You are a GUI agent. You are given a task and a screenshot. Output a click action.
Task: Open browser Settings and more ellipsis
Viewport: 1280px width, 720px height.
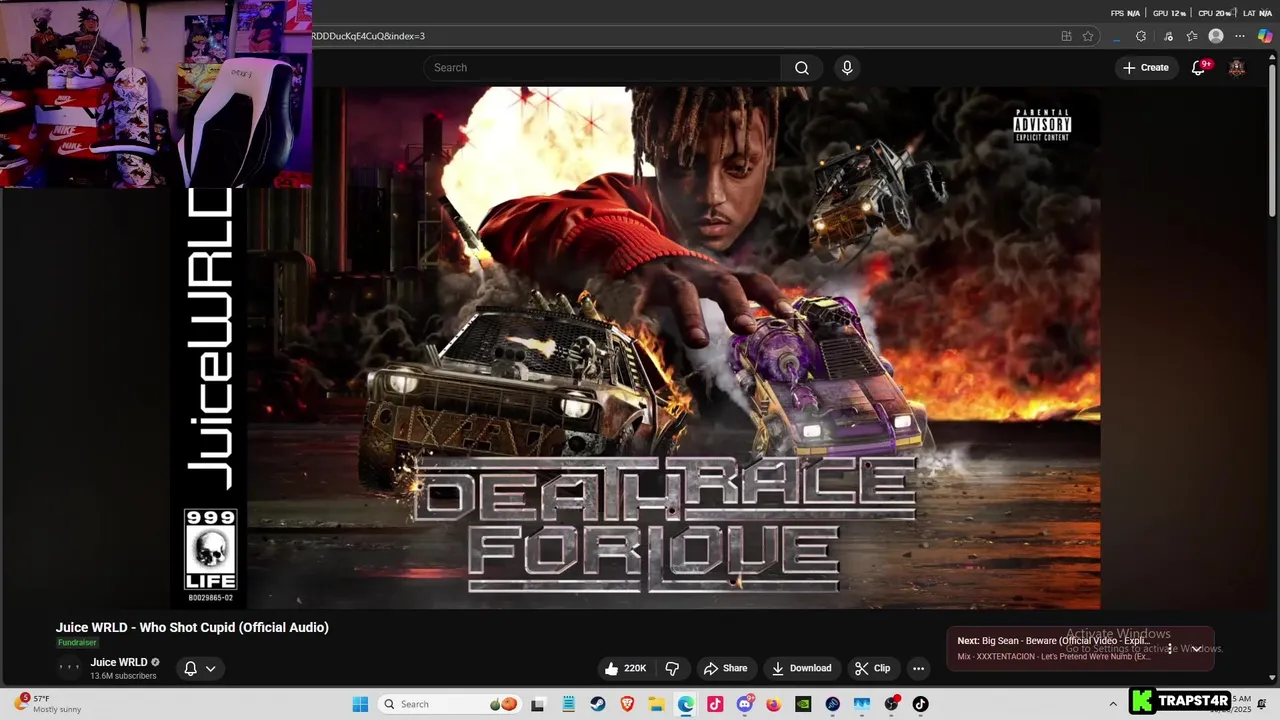pos(1241,36)
